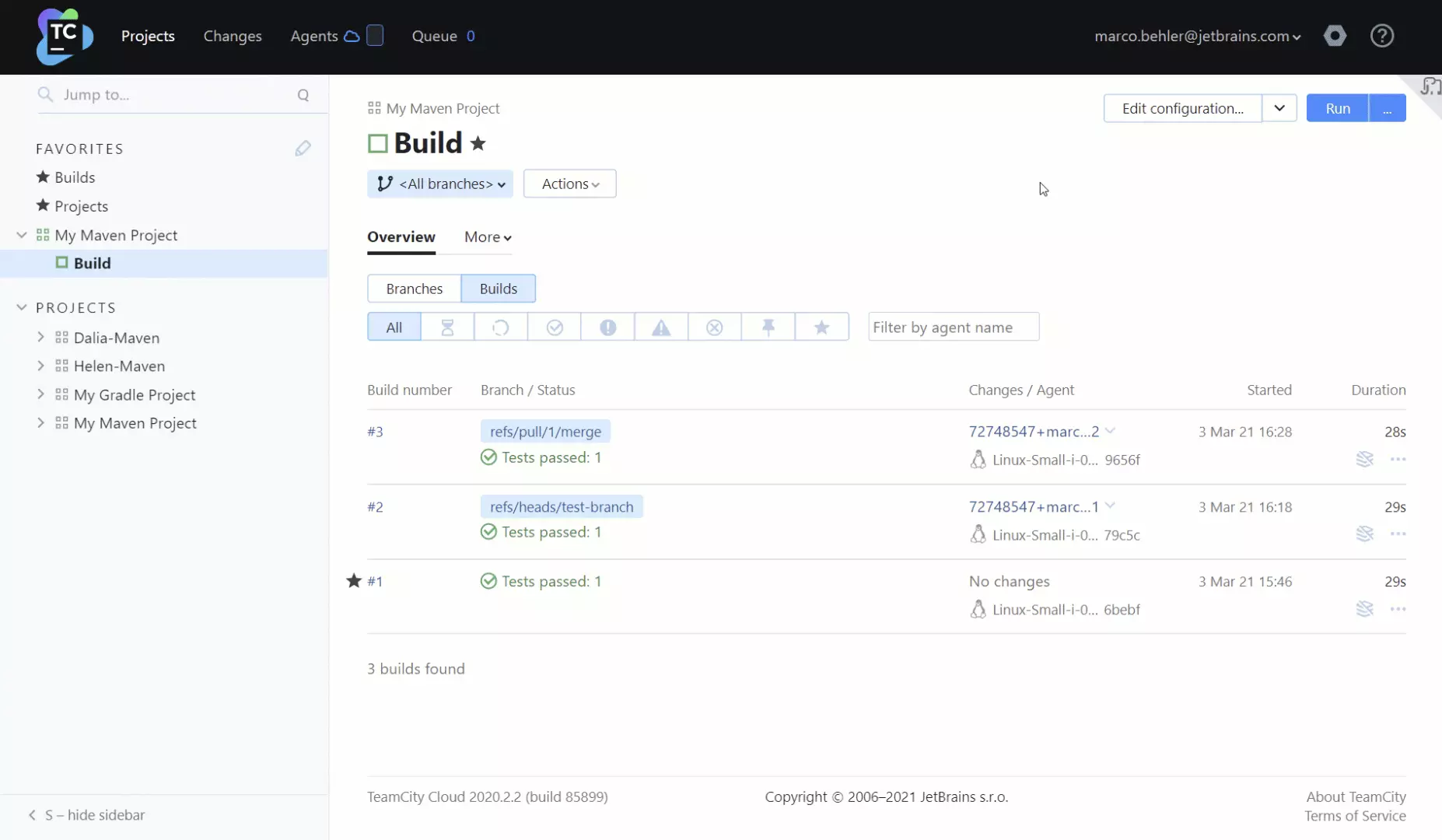The height and width of the screenshot is (840, 1442).
Task: Toggle favorite star next to Build title
Action: click(478, 143)
